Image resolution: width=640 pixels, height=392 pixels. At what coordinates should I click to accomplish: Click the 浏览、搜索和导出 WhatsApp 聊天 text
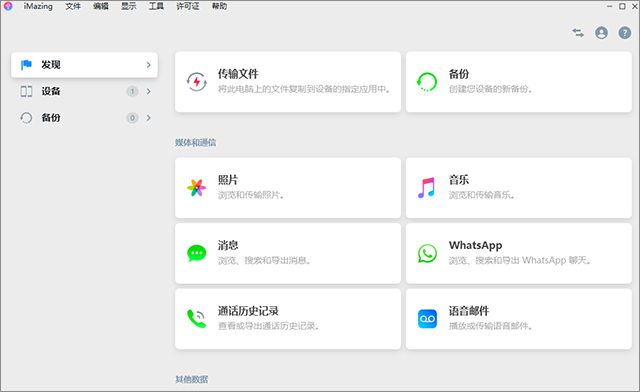click(x=520, y=261)
